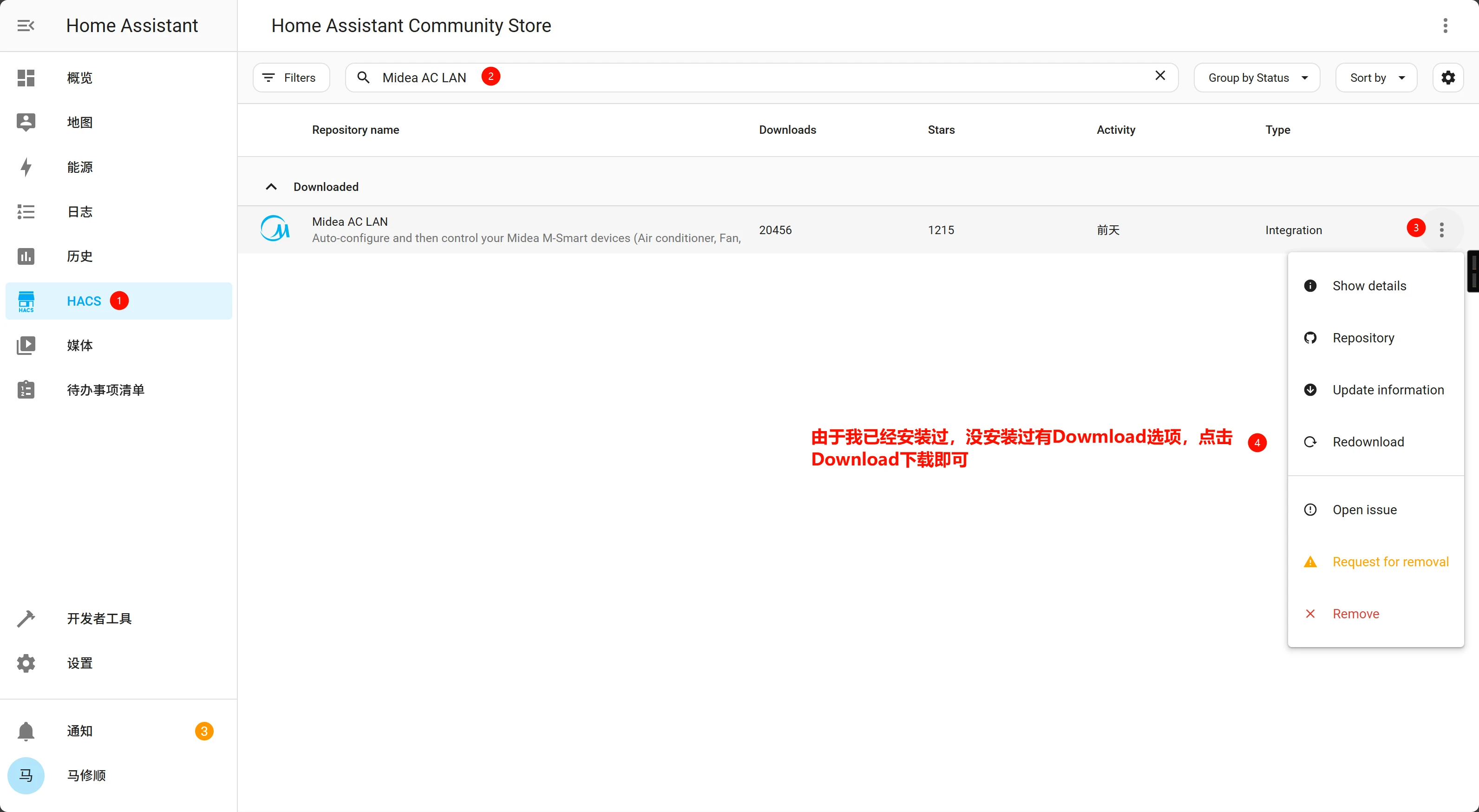1479x812 pixels.
Task: Open the 概览 overview dashboard icon
Action: point(26,78)
